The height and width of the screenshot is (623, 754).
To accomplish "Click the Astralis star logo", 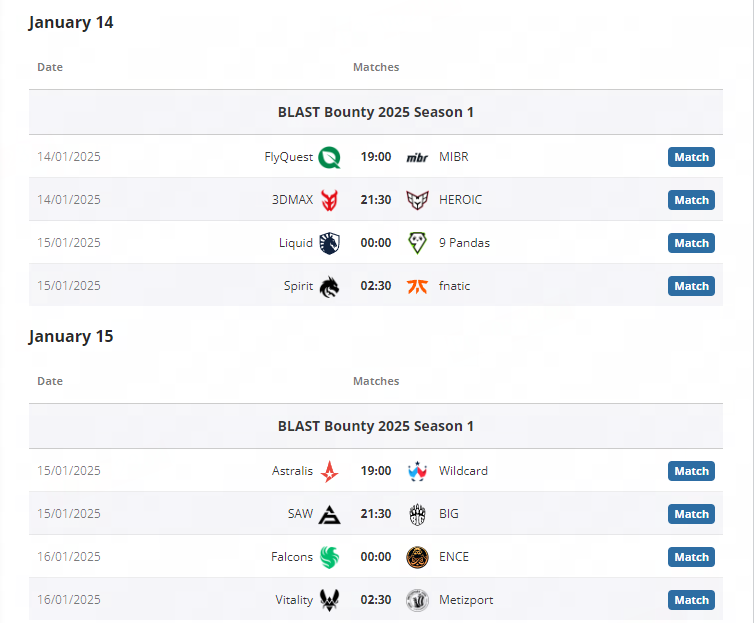I will (x=329, y=471).
